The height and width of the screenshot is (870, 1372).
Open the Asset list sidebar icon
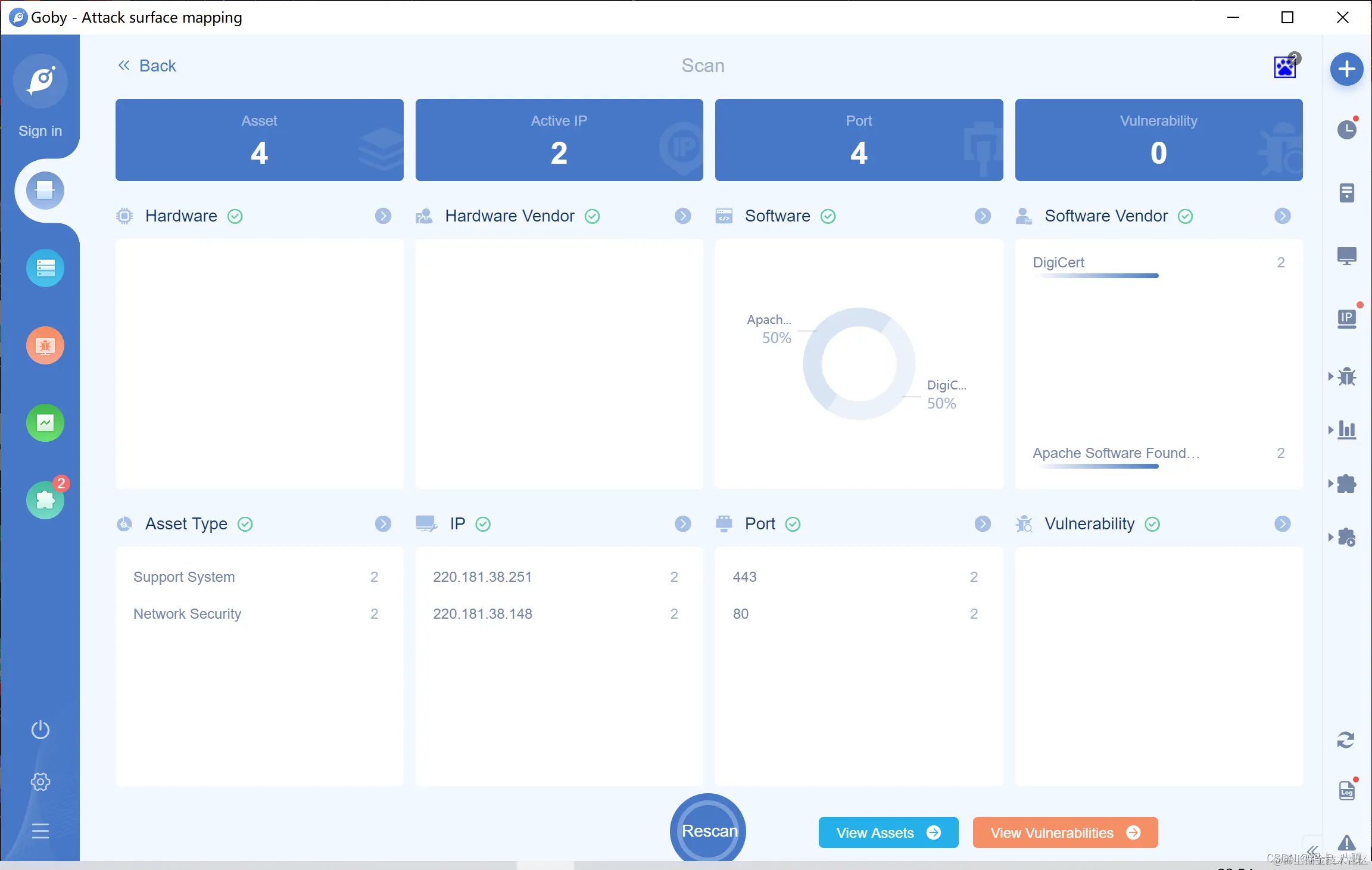click(45, 268)
